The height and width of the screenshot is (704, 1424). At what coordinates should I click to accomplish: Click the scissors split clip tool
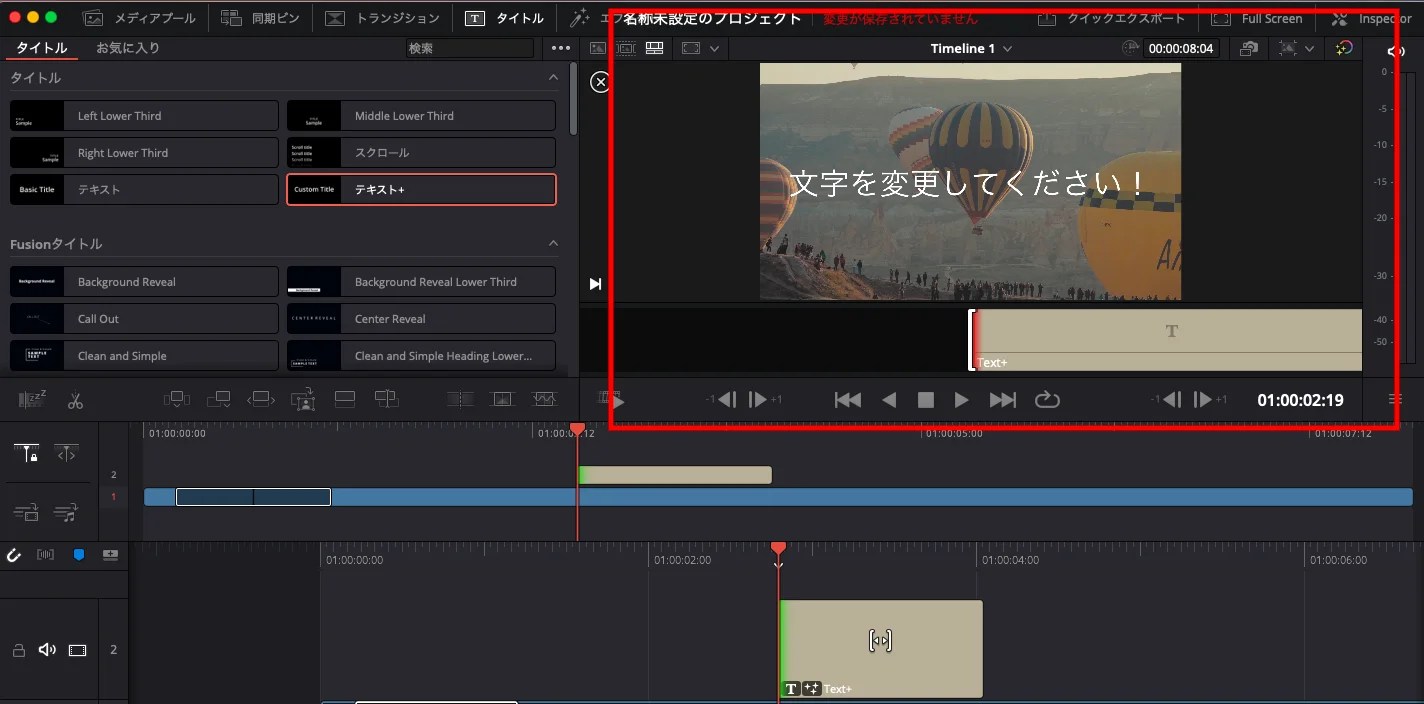tap(75, 400)
